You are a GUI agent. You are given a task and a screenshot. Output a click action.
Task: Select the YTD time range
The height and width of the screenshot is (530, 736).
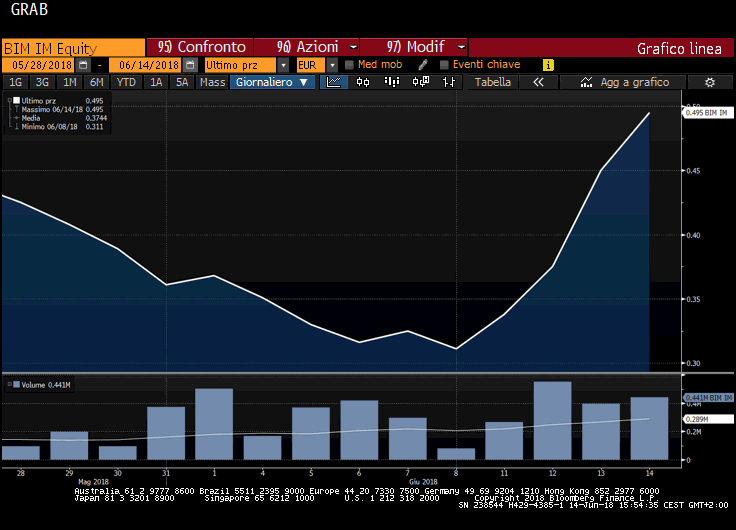pyautogui.click(x=126, y=82)
